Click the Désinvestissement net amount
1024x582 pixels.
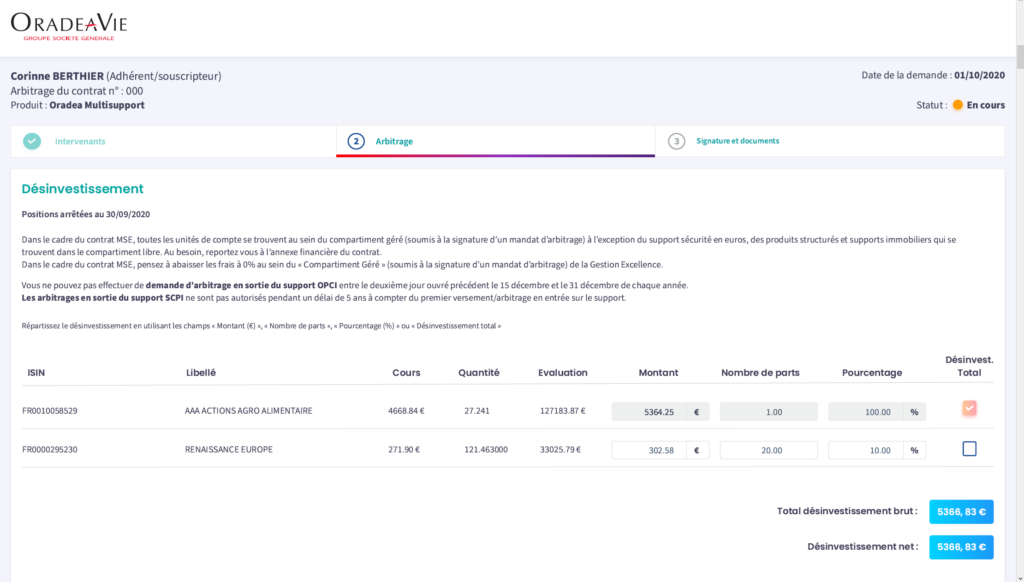click(x=960, y=547)
